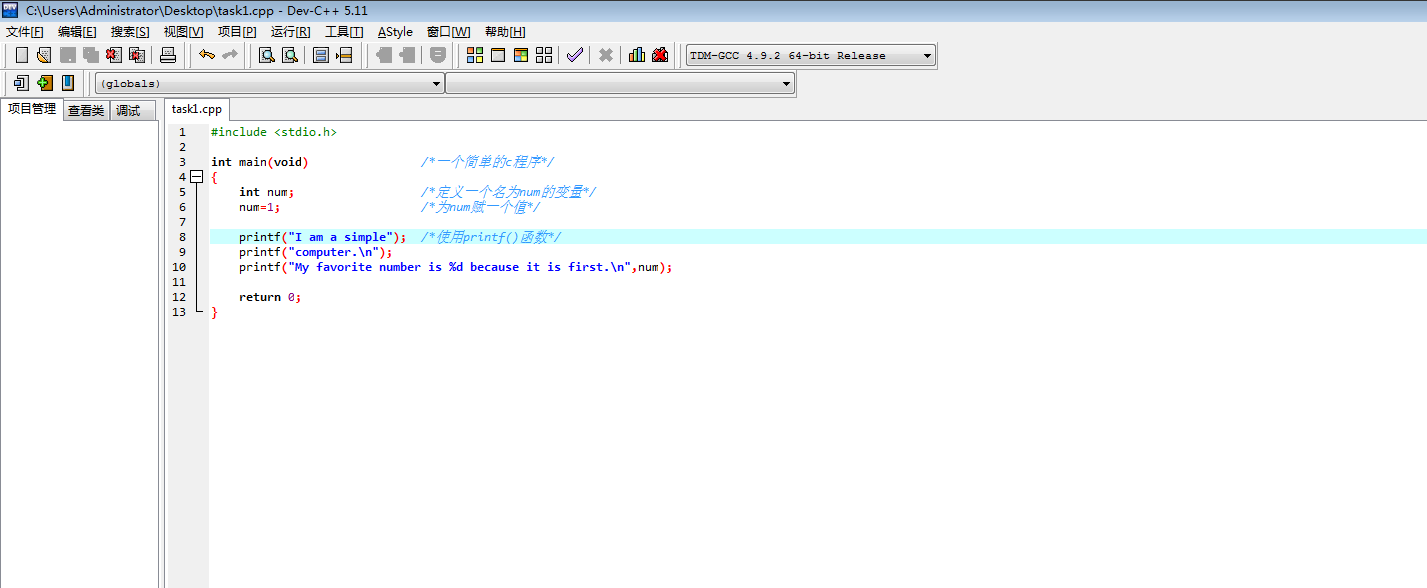Click the #include <stdio.h> line
1427x588 pixels.
click(x=274, y=132)
